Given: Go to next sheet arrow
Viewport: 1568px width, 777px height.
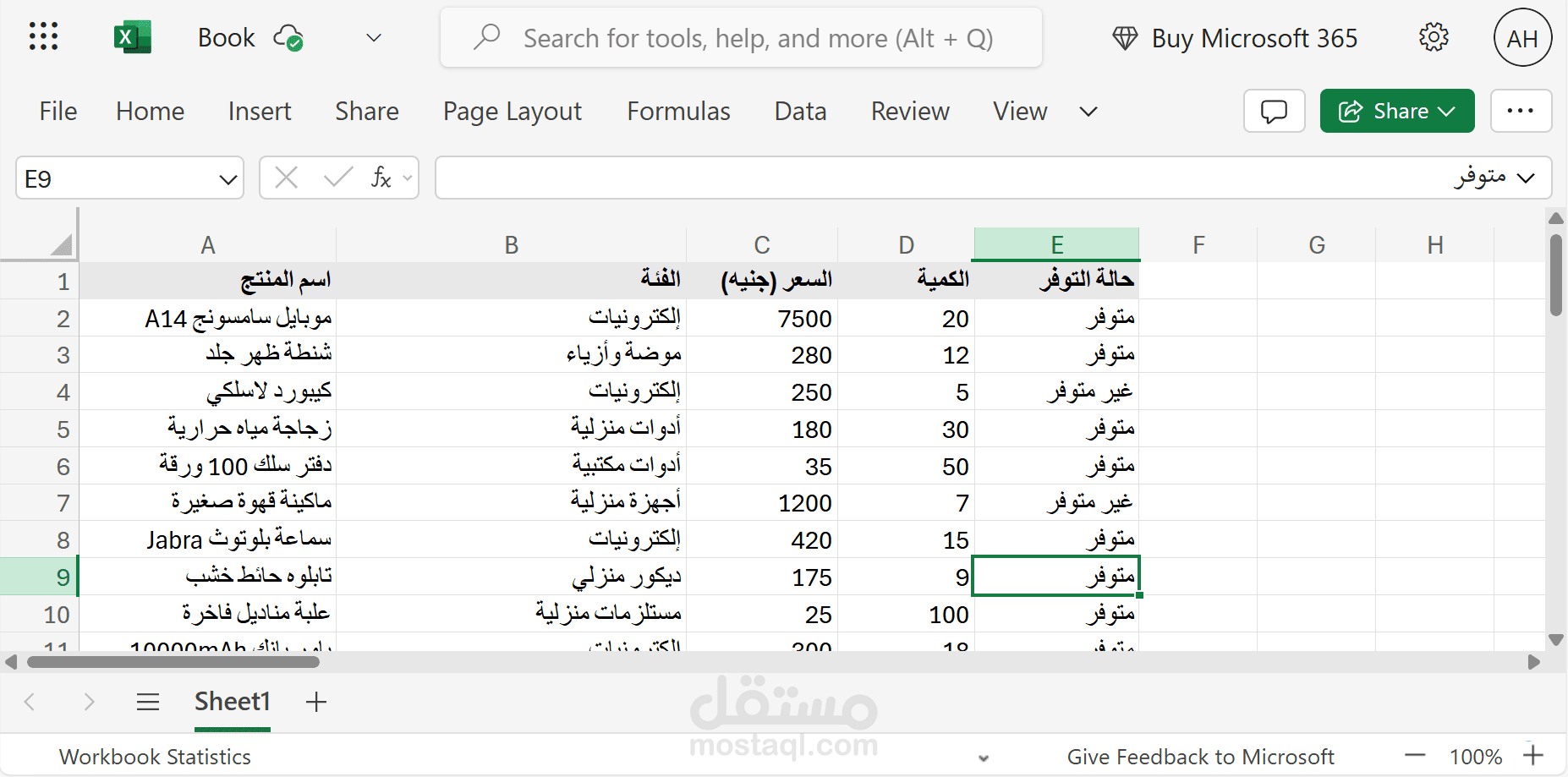Looking at the screenshot, I should pyautogui.click(x=89, y=702).
